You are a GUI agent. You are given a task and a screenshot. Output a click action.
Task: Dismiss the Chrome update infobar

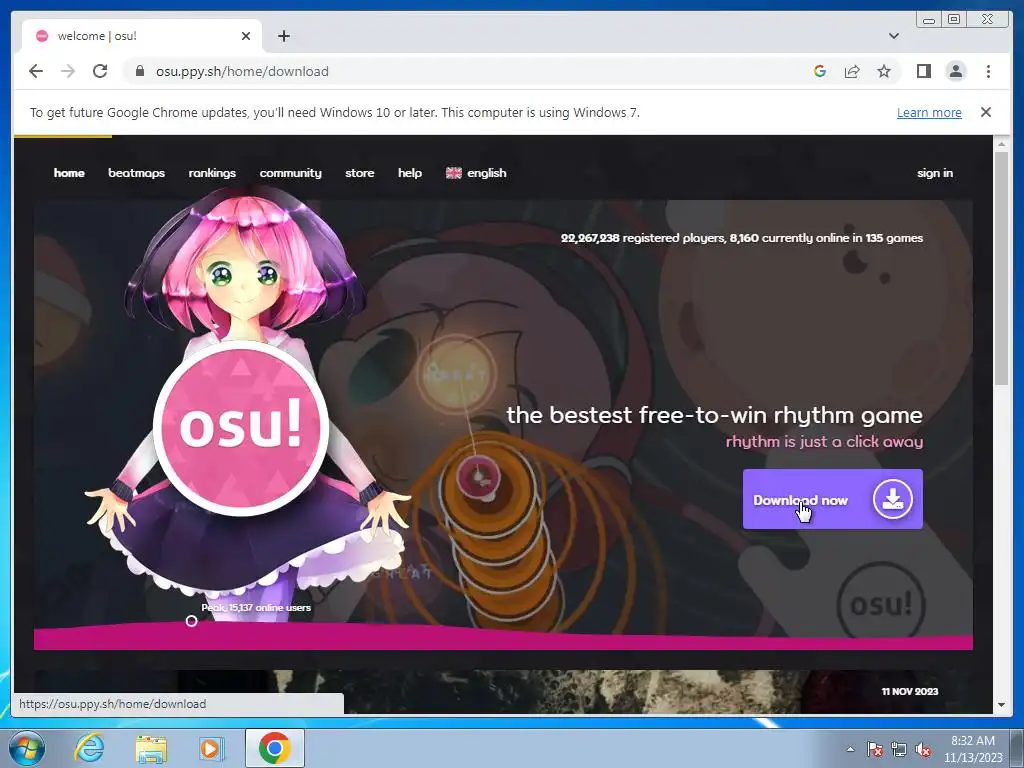pyautogui.click(x=986, y=112)
